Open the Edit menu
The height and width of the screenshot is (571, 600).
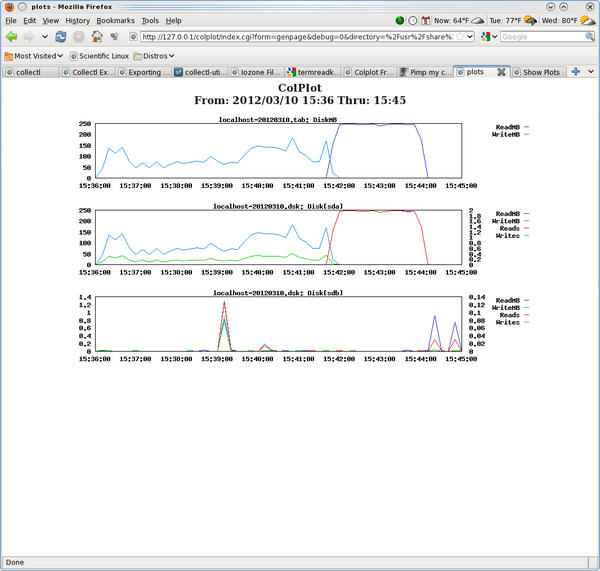pyautogui.click(x=29, y=21)
